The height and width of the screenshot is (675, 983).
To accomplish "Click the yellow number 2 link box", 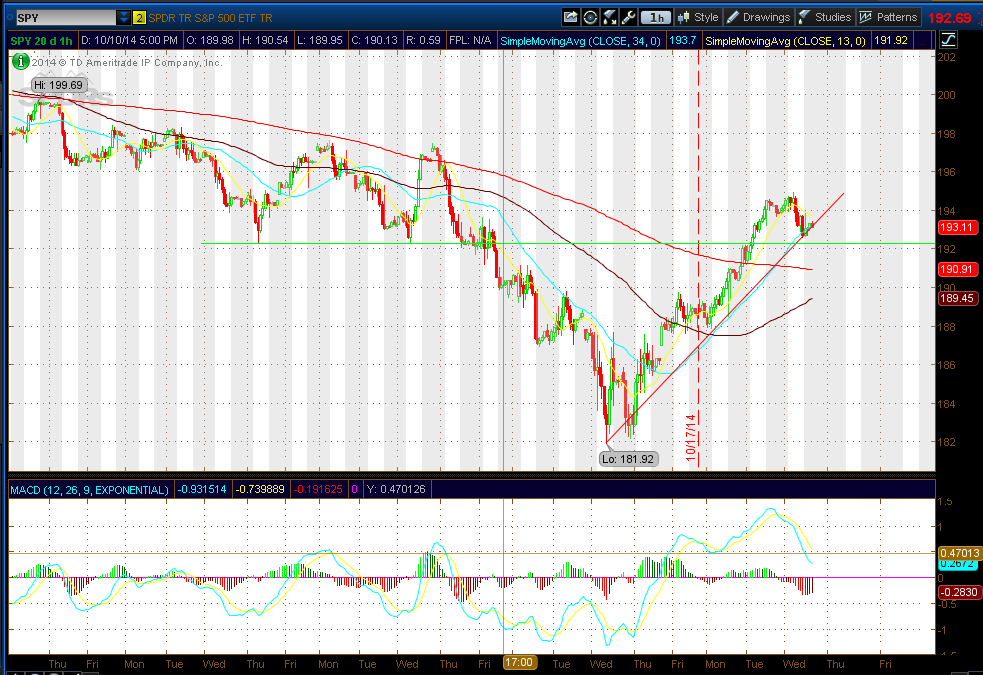I will 139,18.
